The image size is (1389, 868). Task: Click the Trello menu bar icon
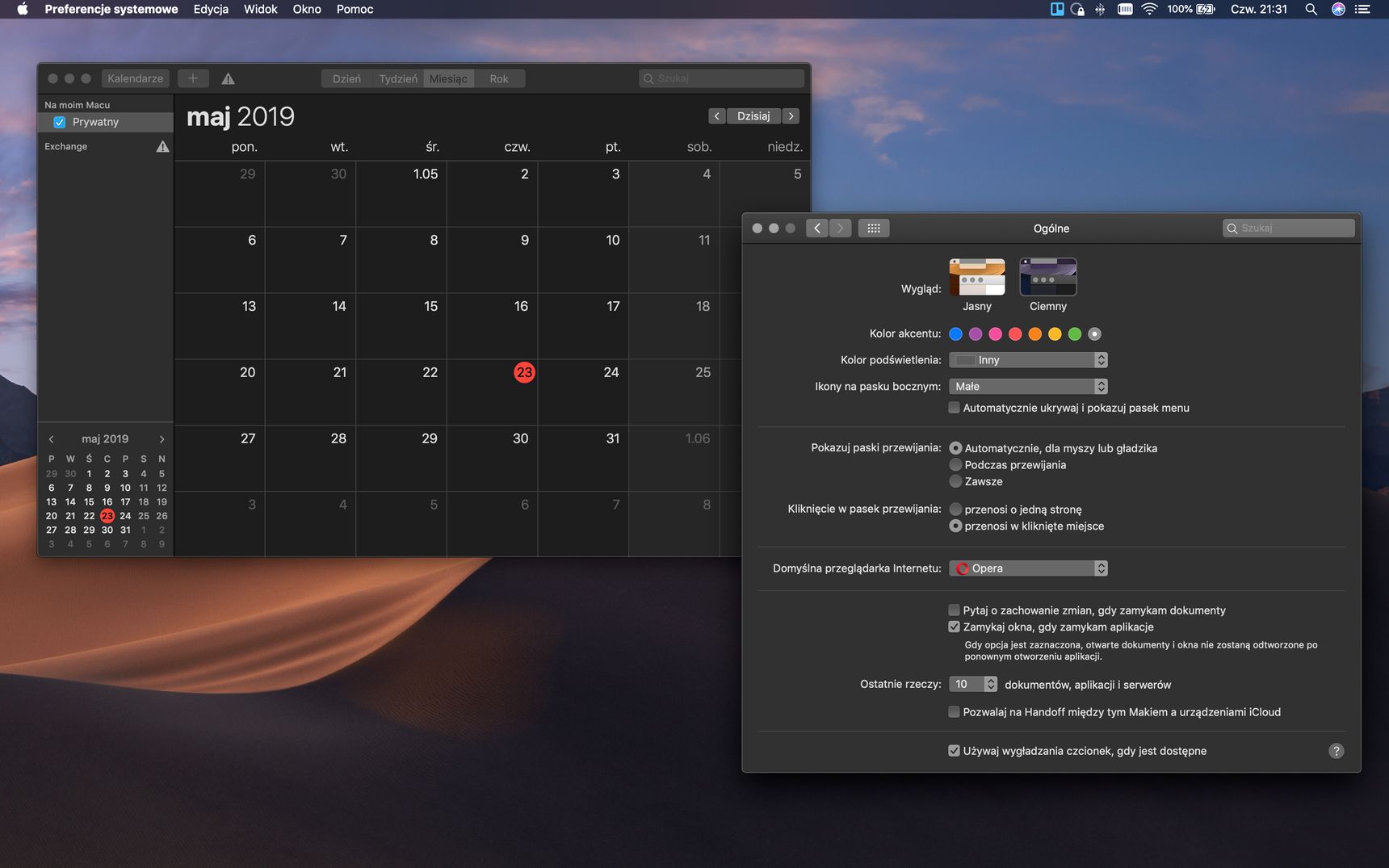pos(1057,9)
